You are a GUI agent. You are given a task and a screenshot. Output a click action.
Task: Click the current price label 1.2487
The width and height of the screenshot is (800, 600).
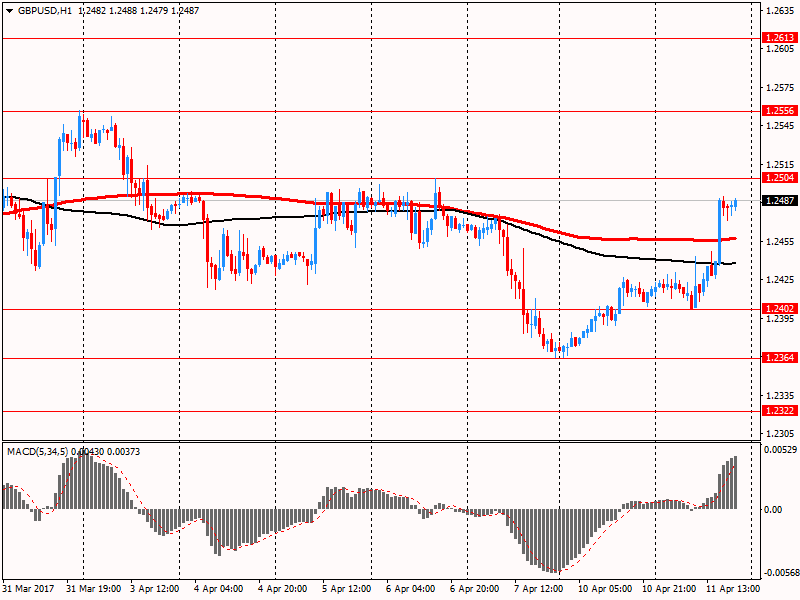point(780,201)
